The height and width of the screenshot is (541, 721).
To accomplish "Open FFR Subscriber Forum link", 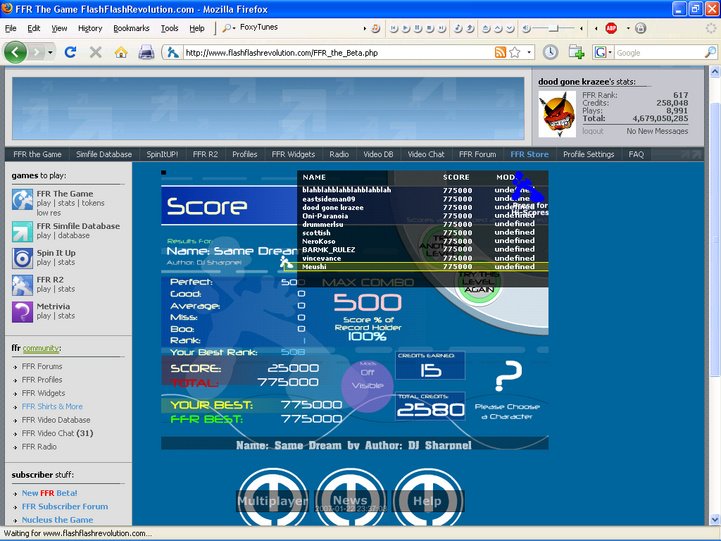I will coord(65,506).
